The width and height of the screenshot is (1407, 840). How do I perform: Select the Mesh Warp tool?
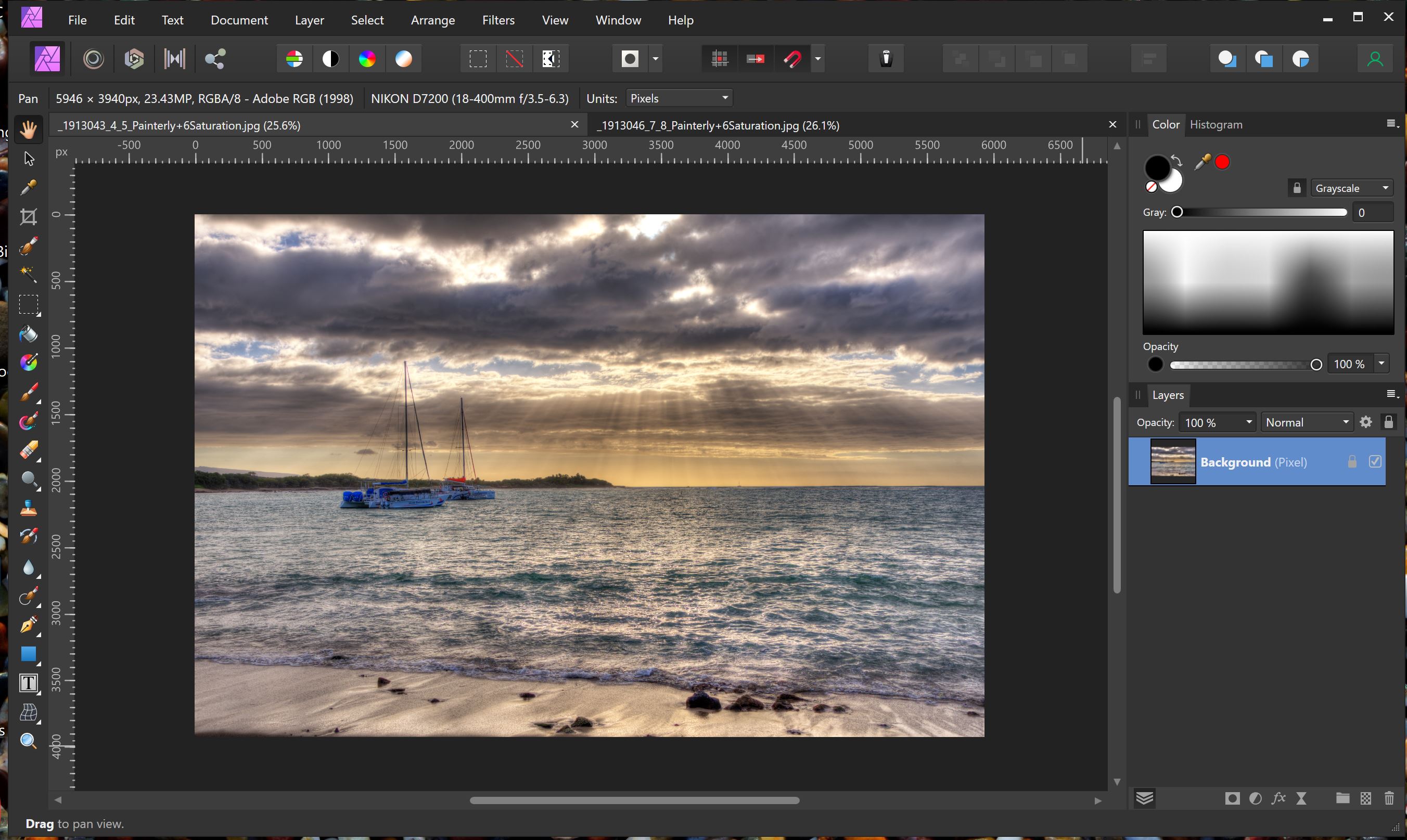pyautogui.click(x=28, y=713)
